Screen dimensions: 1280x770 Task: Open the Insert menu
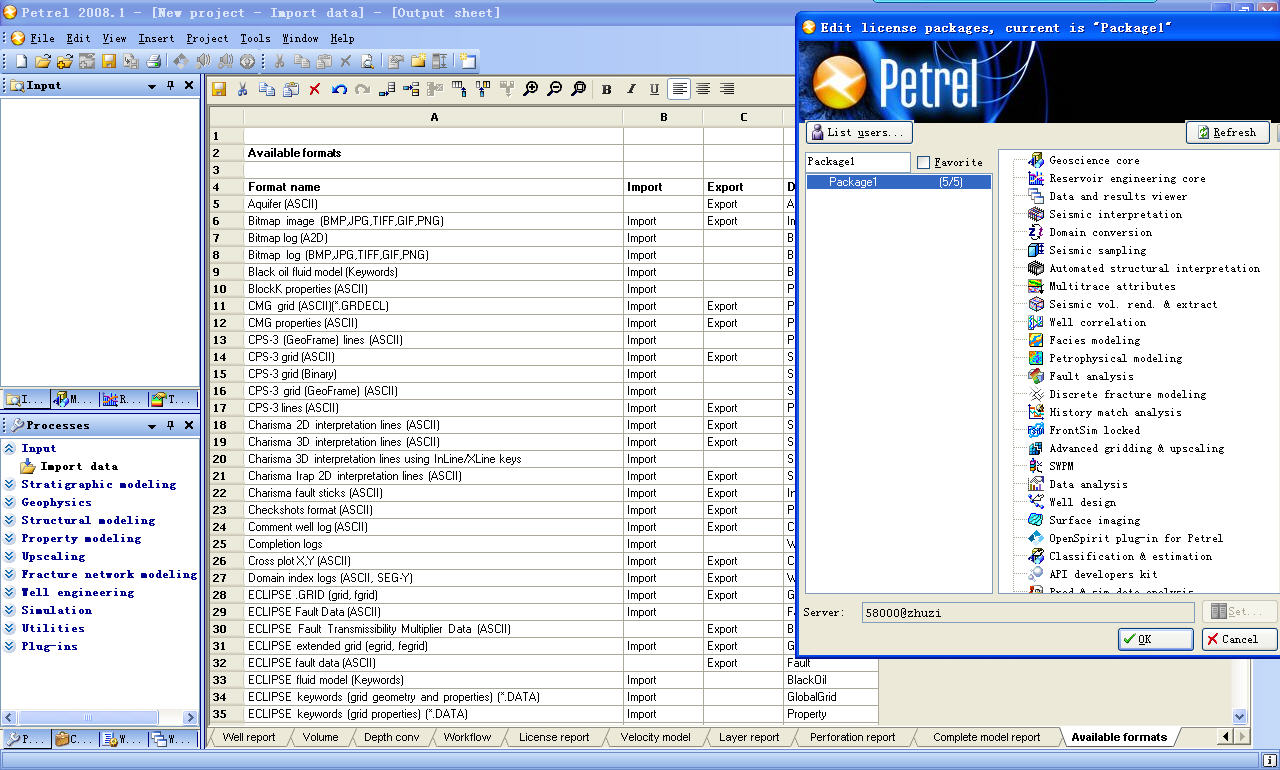click(156, 38)
